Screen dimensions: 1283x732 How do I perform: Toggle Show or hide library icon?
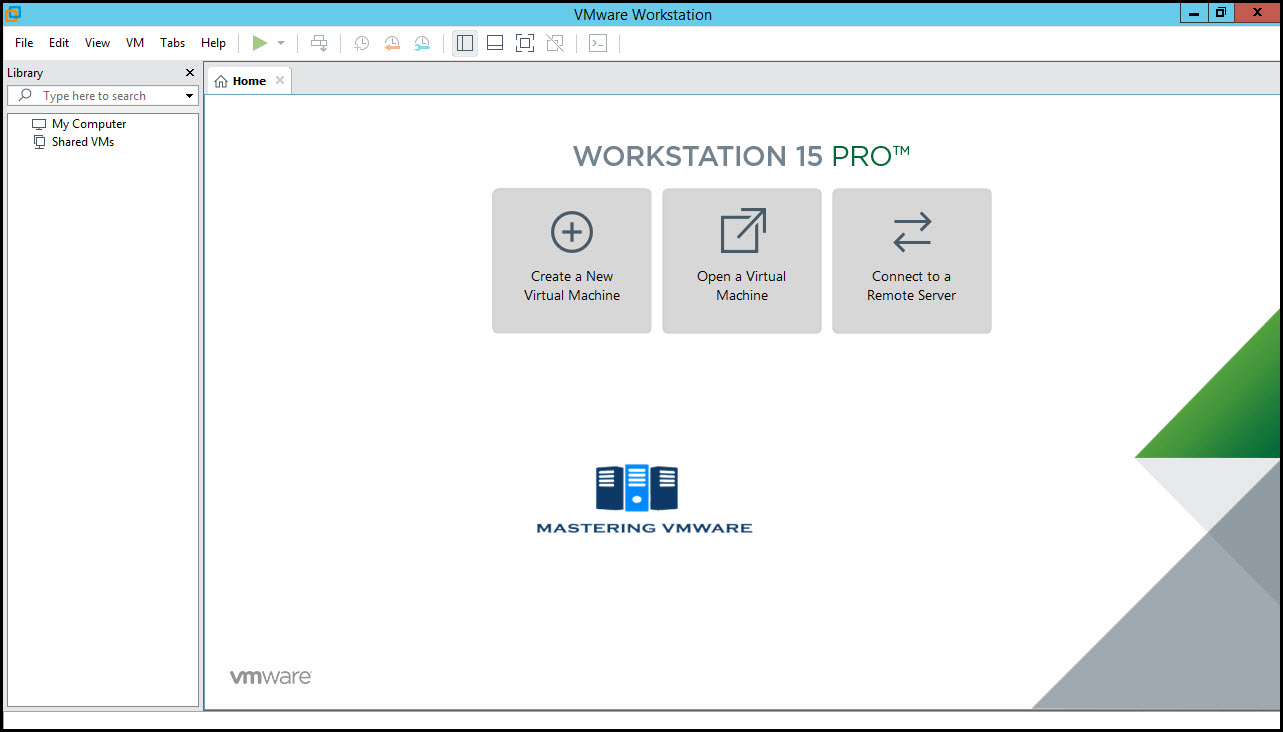[x=465, y=43]
